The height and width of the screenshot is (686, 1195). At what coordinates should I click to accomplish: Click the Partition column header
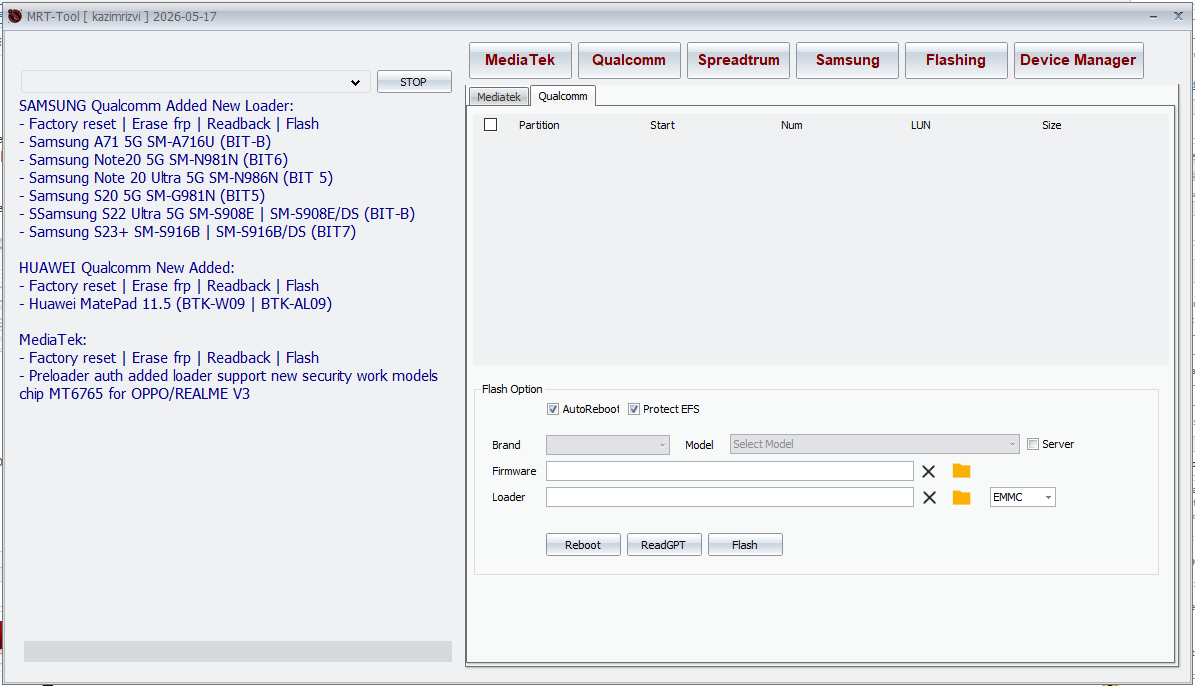[x=539, y=125]
